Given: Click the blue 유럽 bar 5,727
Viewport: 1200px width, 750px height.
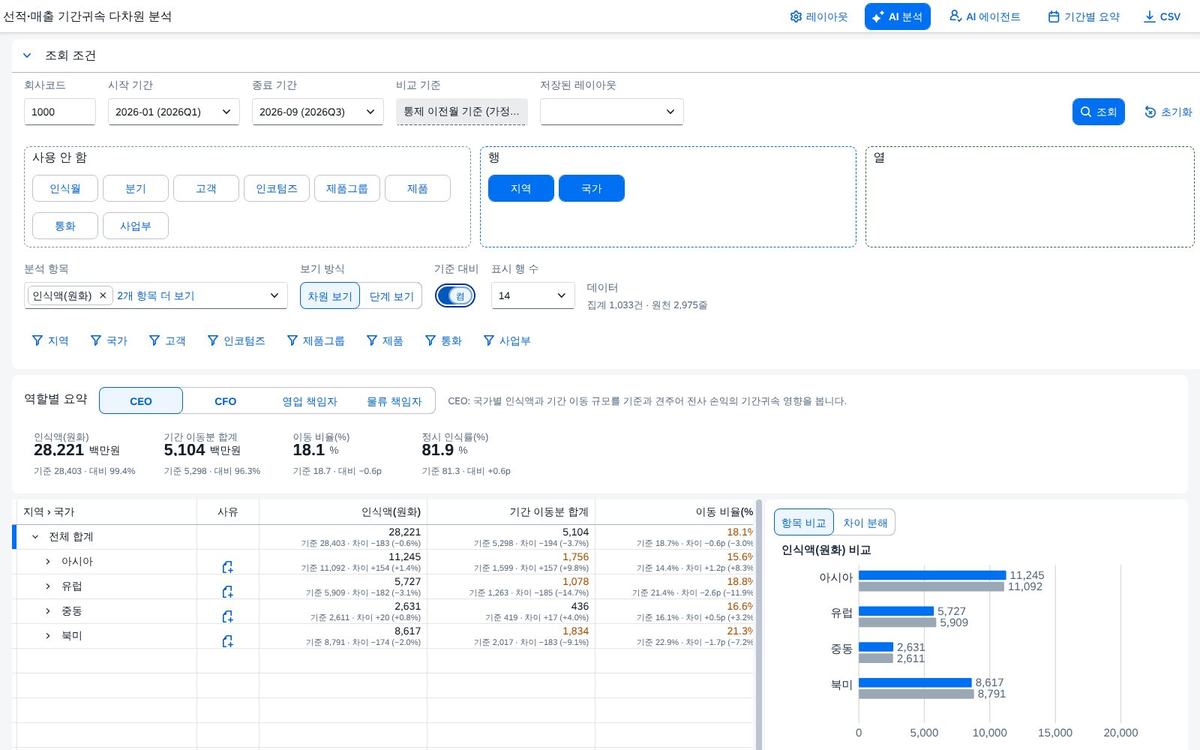Looking at the screenshot, I should coord(896,611).
